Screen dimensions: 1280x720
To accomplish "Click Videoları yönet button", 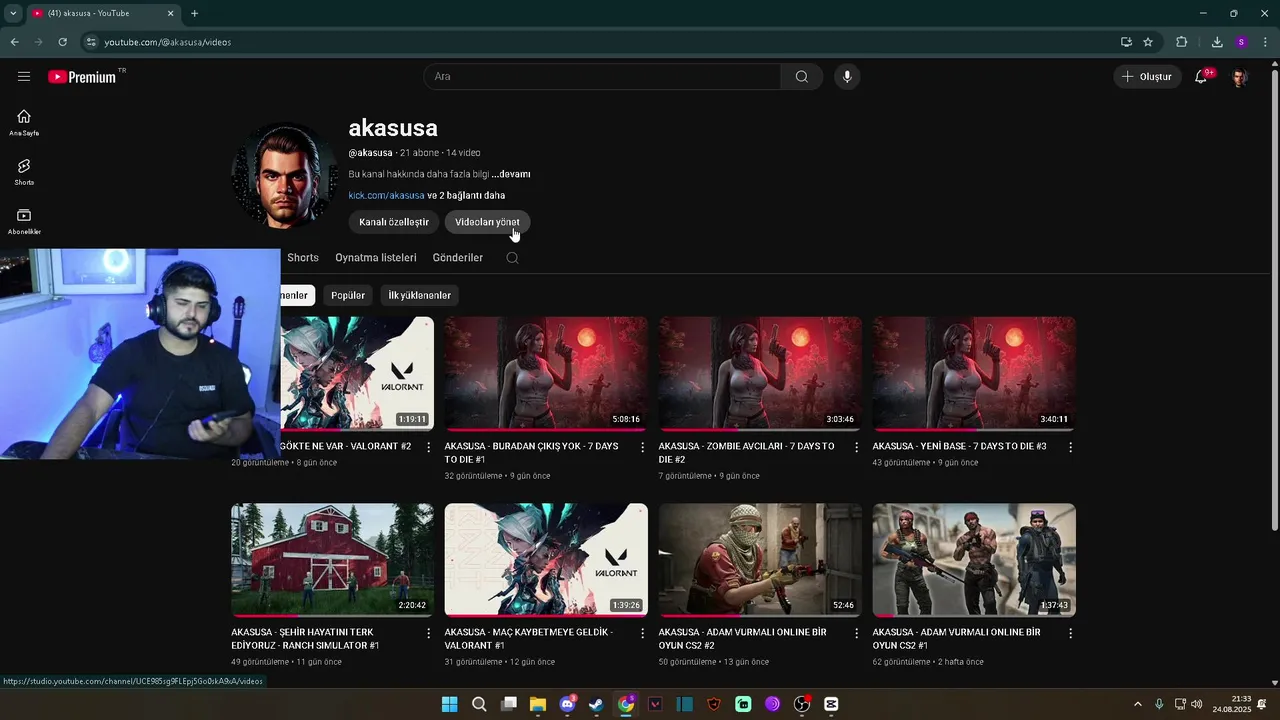I will [487, 222].
